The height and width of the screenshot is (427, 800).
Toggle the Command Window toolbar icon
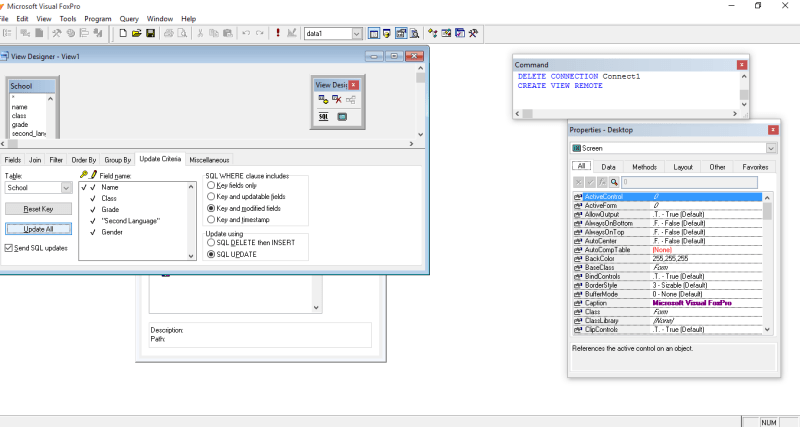click(x=373, y=33)
